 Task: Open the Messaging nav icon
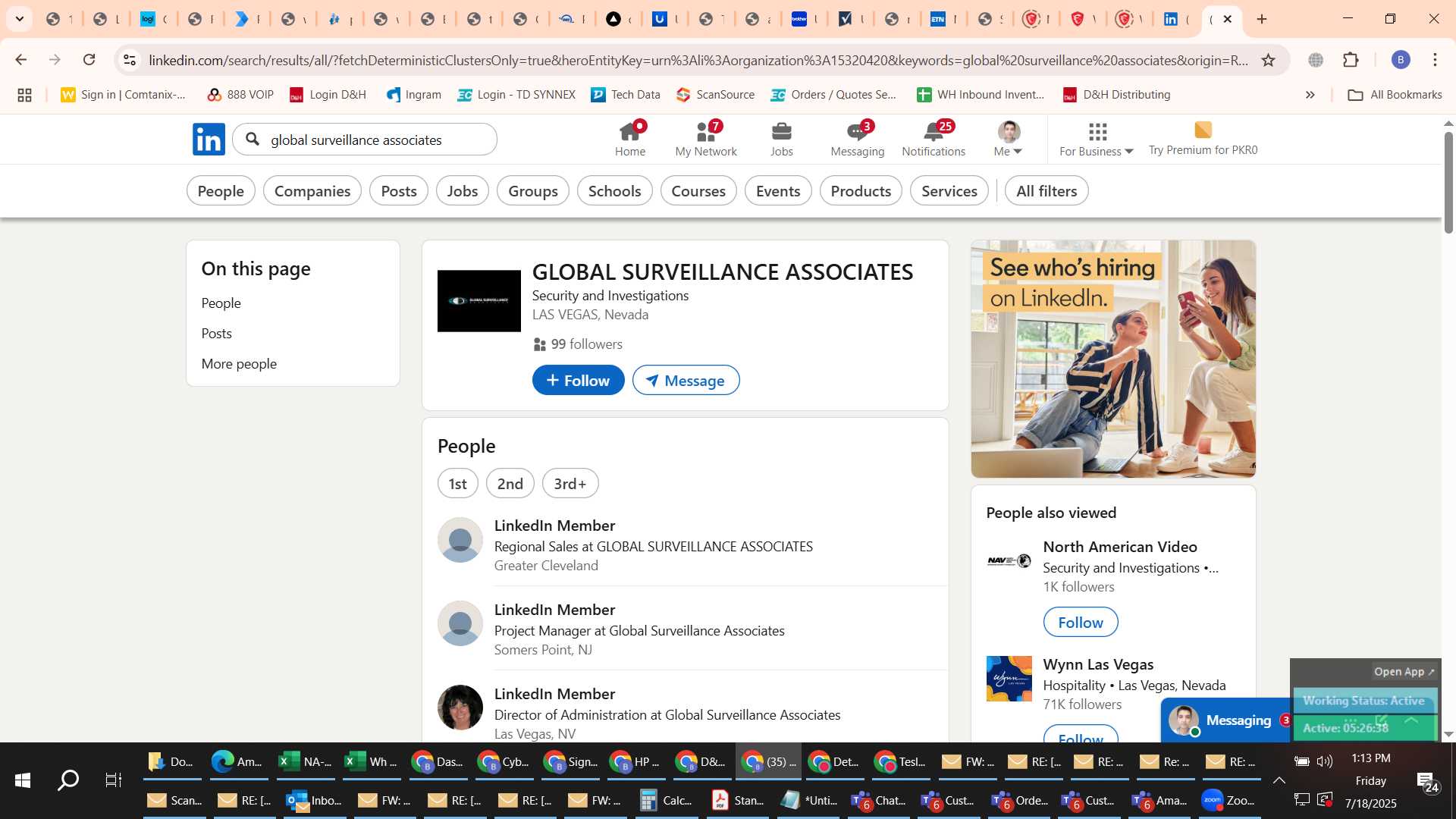857,139
